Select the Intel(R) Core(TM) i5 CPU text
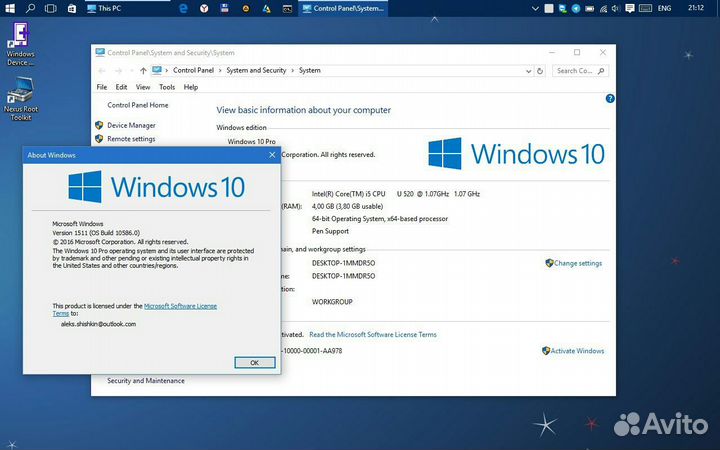 (349, 194)
